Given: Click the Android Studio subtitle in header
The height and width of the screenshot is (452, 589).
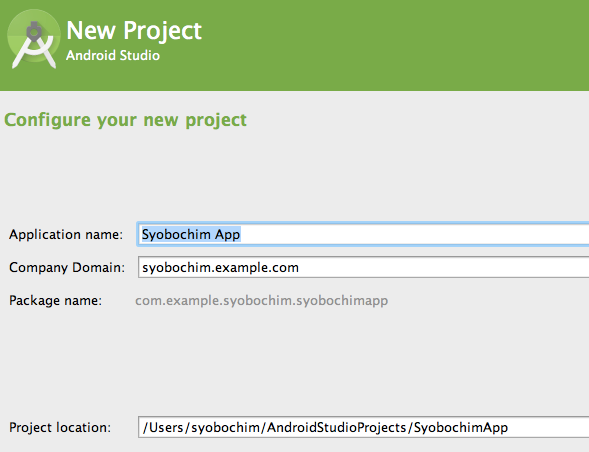Looking at the screenshot, I should pos(113,56).
